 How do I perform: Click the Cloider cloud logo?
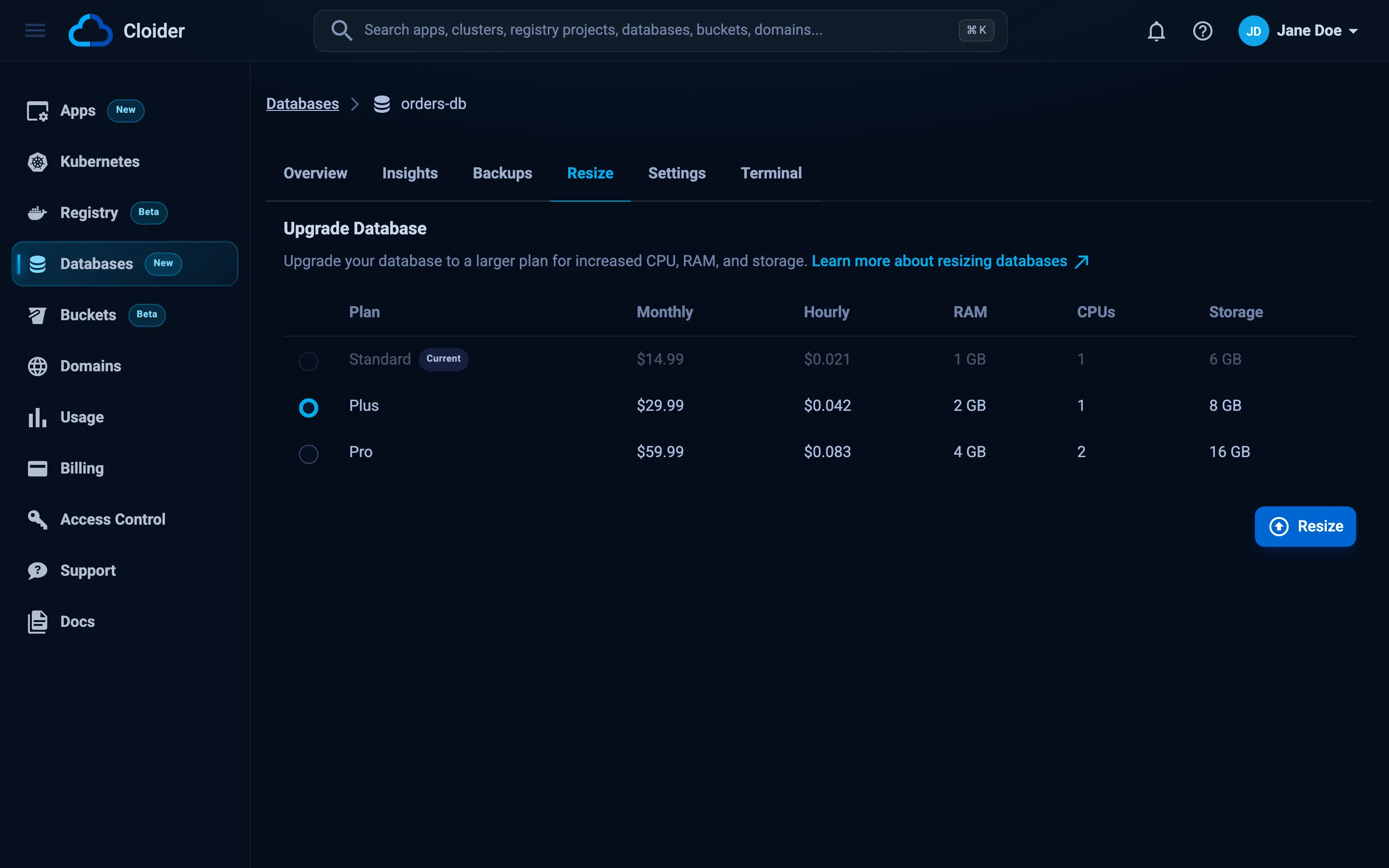click(90, 30)
